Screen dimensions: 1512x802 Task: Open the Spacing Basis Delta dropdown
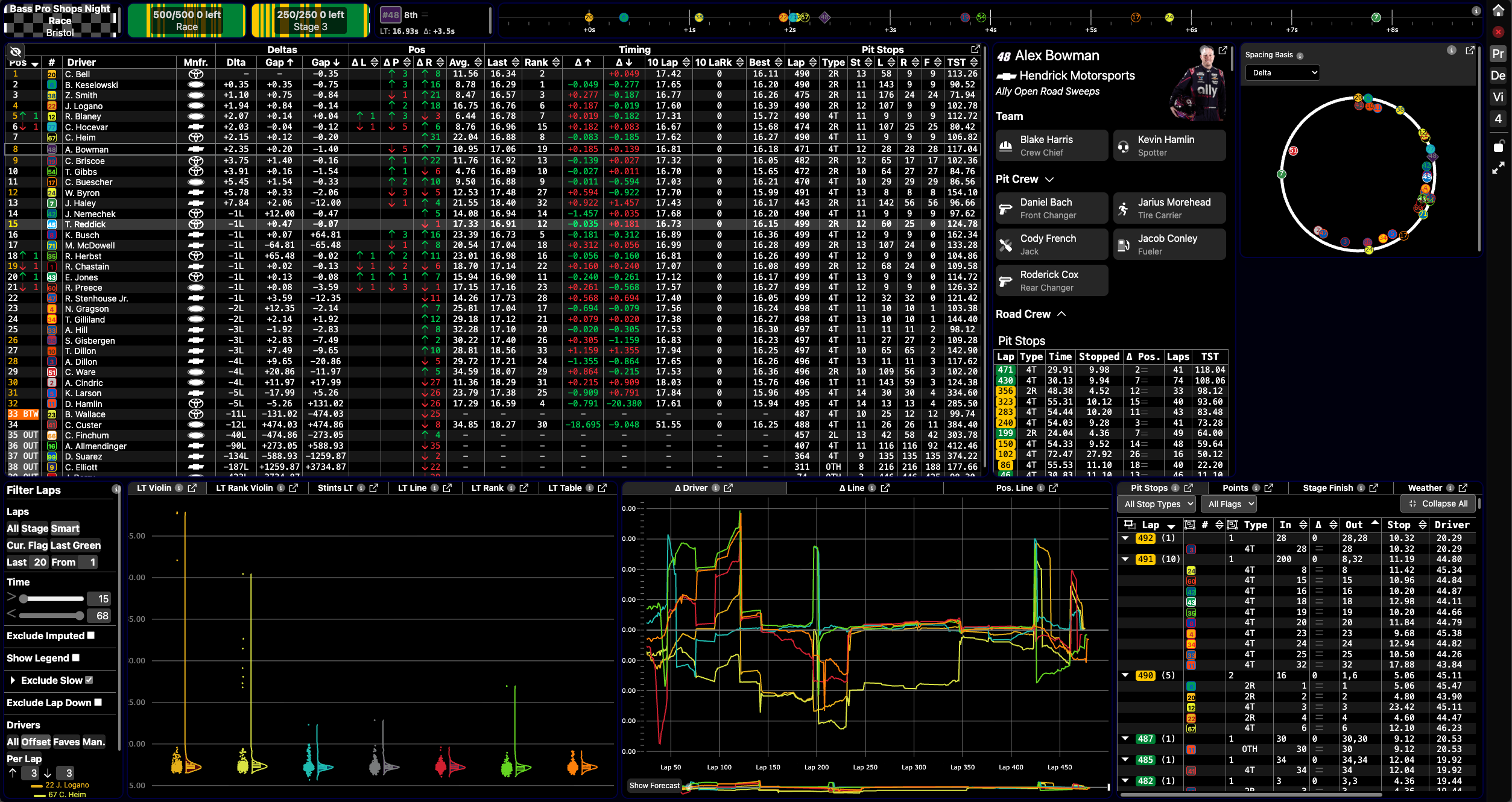[1283, 73]
